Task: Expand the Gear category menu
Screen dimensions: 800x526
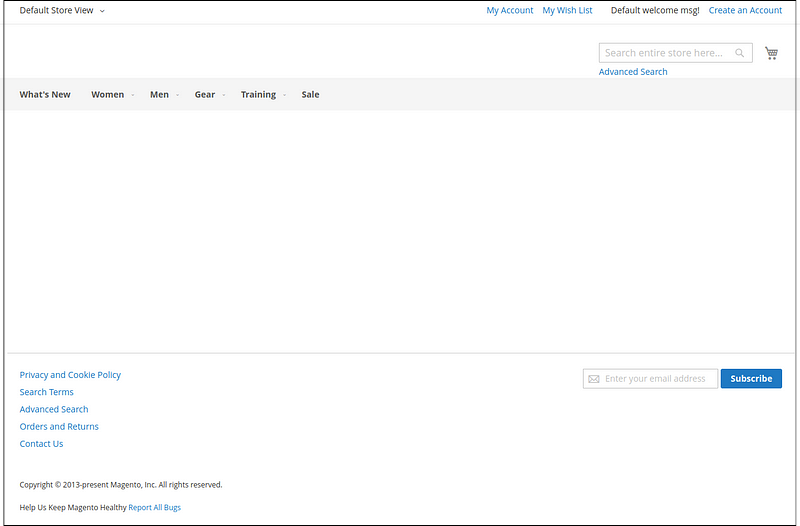Action: pos(207,95)
